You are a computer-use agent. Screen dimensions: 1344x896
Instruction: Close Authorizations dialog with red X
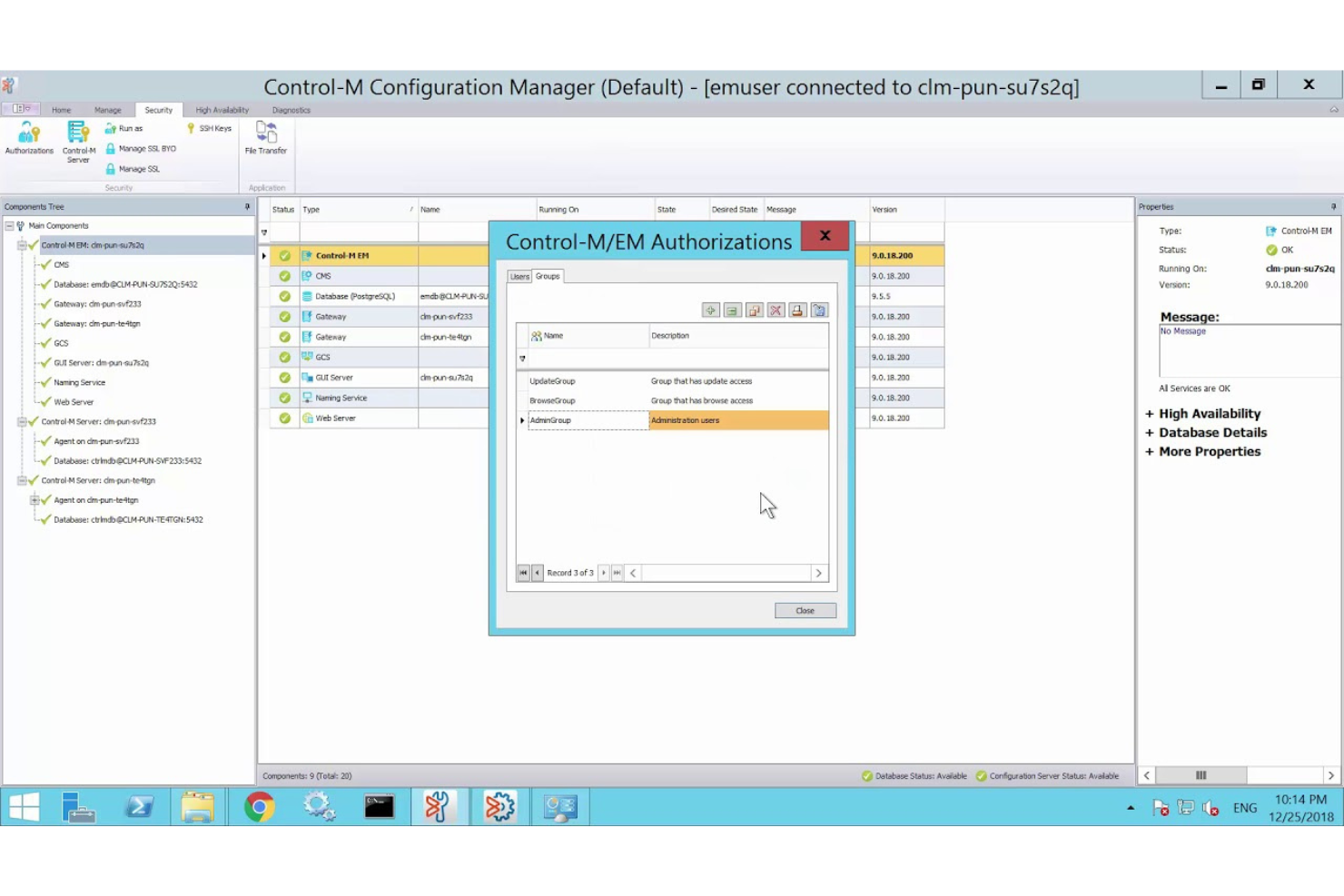click(825, 236)
